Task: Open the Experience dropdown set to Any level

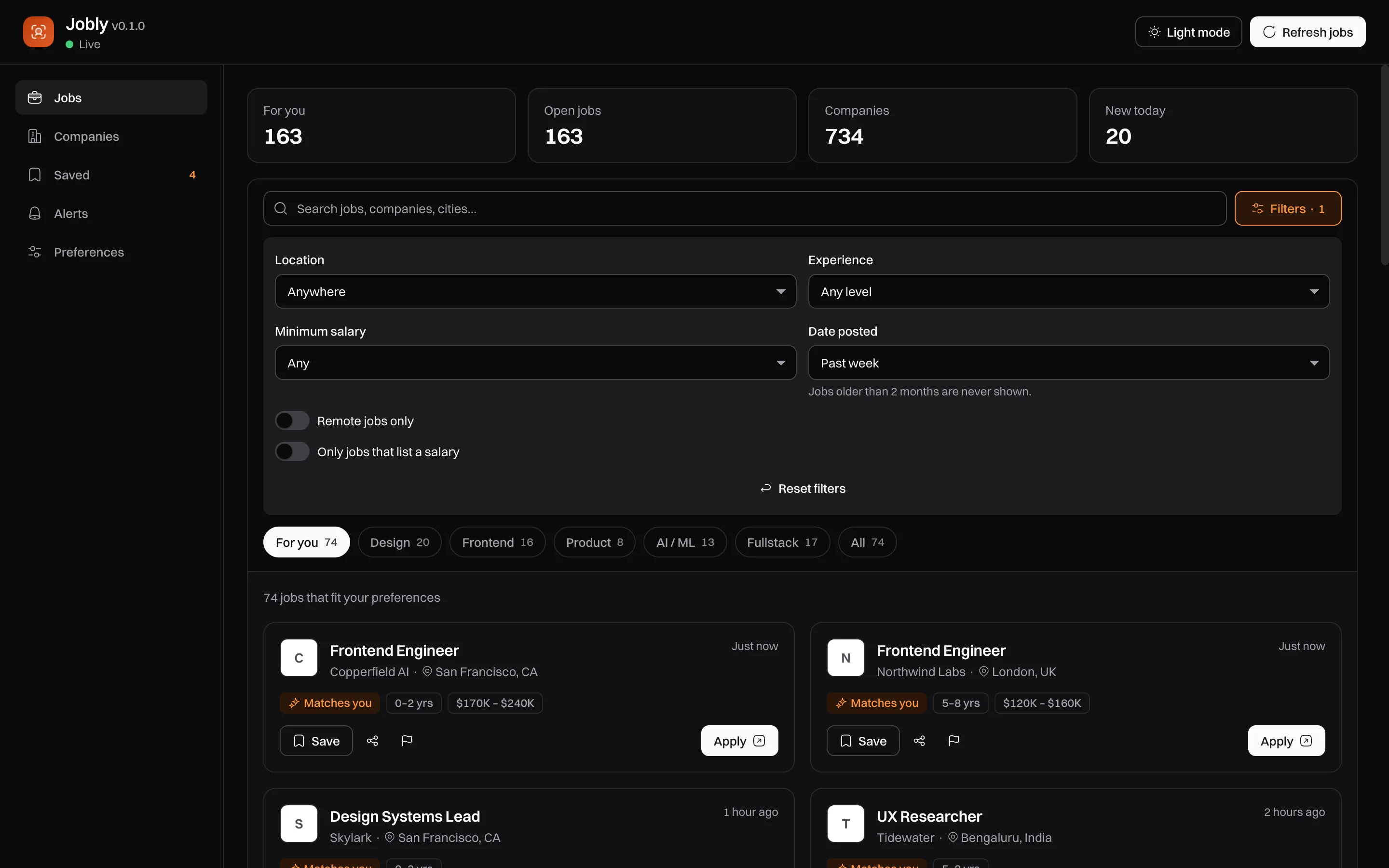Action: [x=1069, y=292]
